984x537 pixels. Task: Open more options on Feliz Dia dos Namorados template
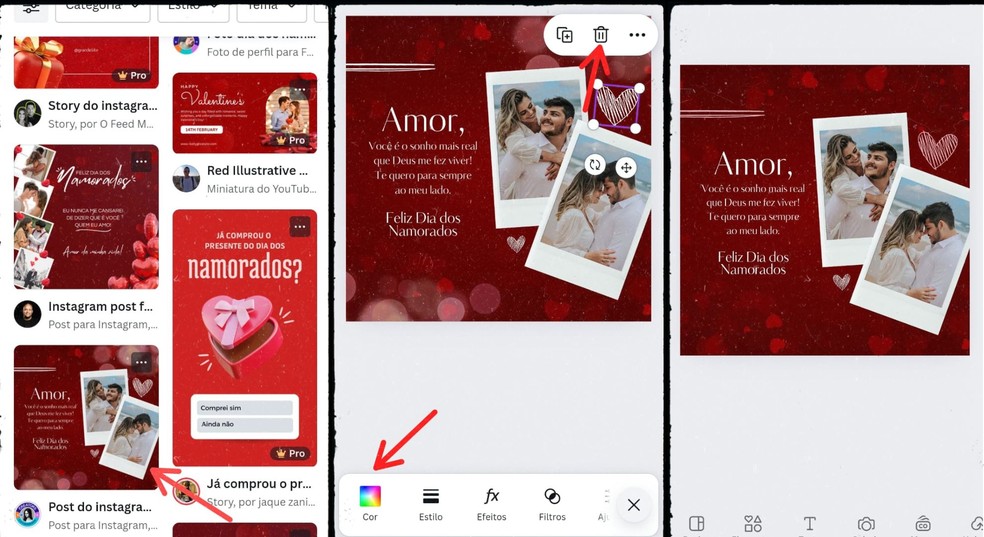[142, 161]
